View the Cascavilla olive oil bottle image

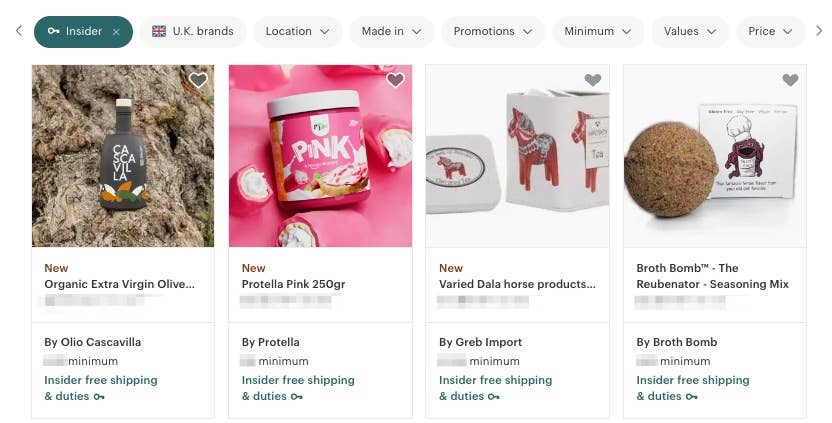coord(123,156)
